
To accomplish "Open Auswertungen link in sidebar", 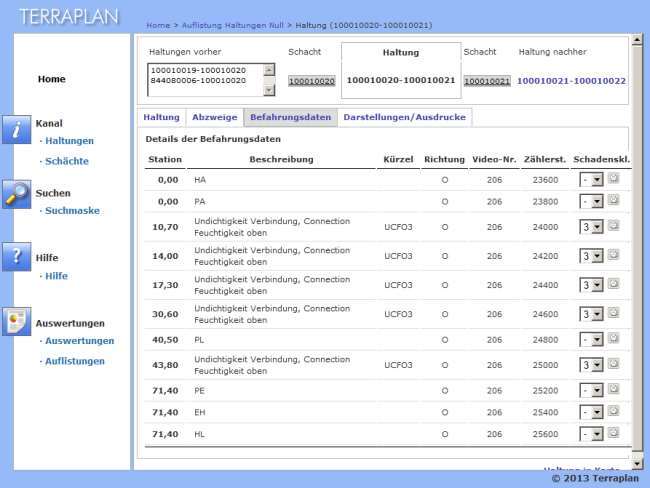I will [x=79, y=341].
